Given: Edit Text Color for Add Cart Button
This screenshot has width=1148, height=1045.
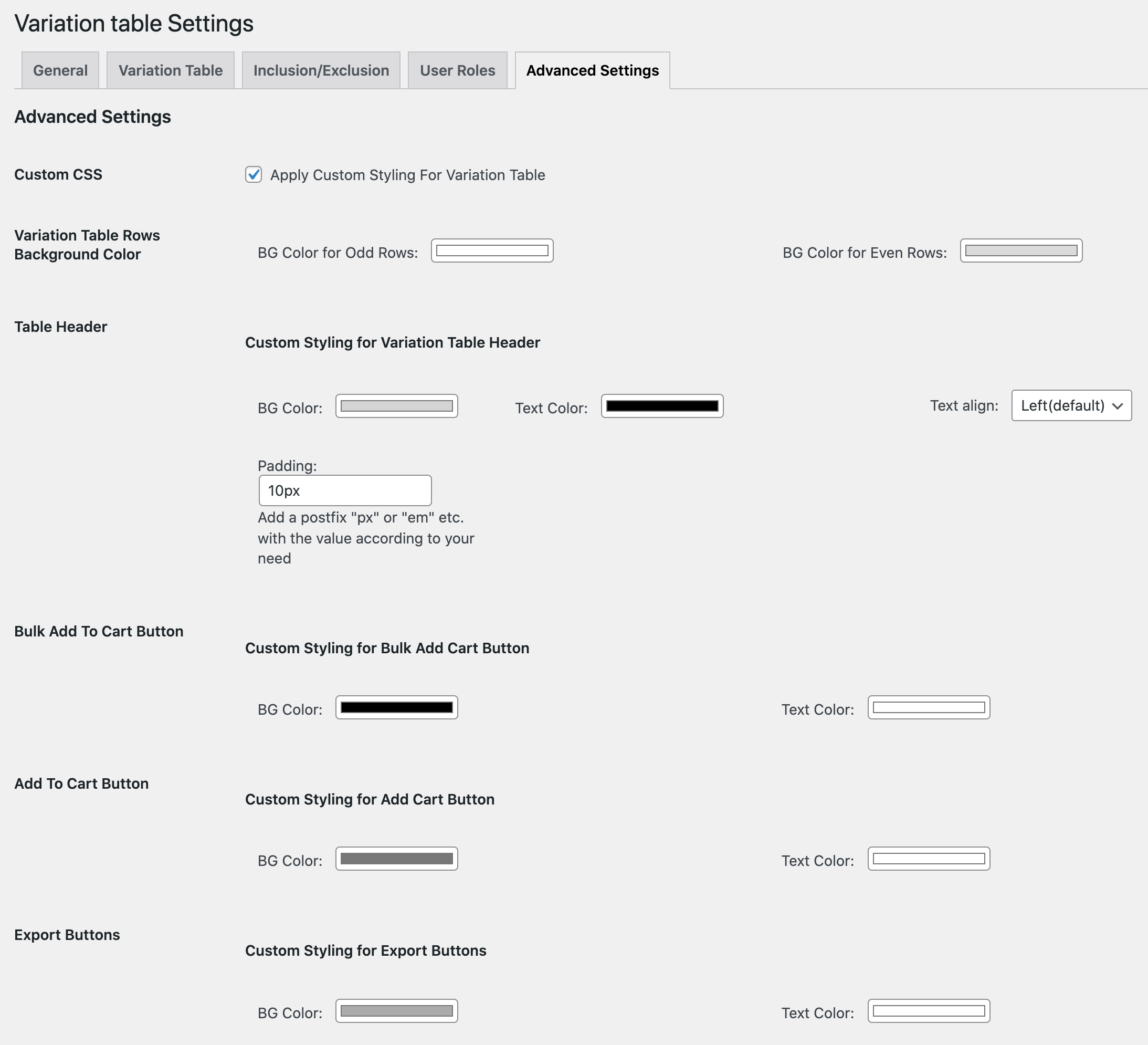Looking at the screenshot, I should click(928, 859).
